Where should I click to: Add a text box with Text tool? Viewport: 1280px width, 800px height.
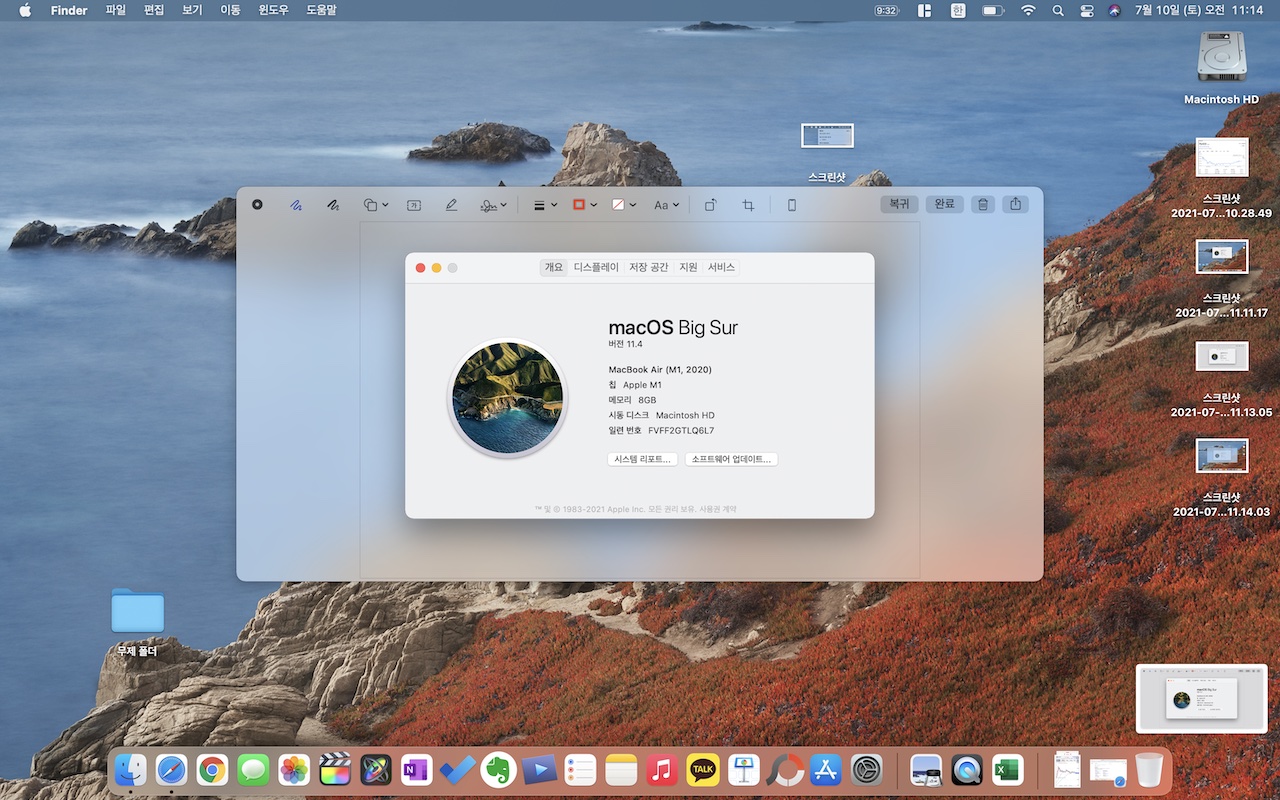pyautogui.click(x=414, y=204)
